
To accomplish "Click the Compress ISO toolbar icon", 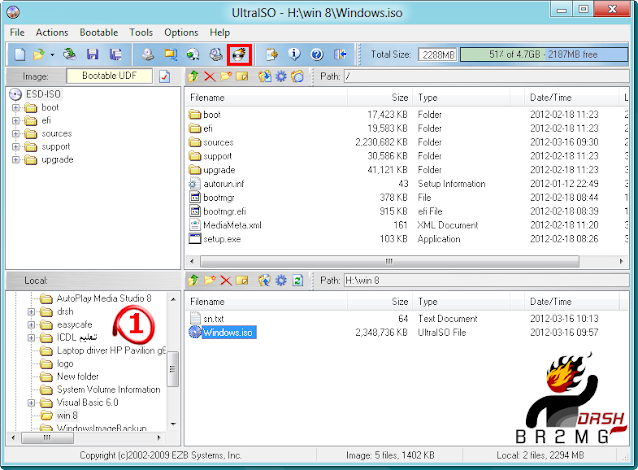I will pos(170,54).
